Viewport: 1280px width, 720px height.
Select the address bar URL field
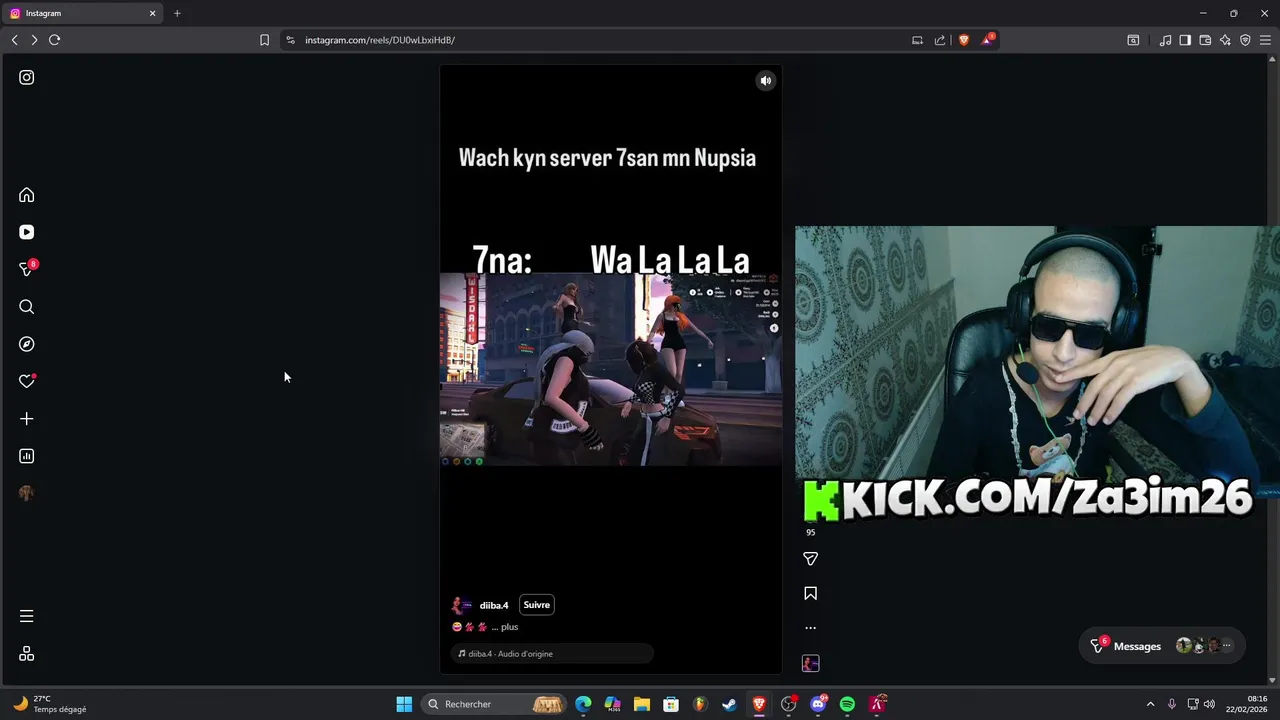point(600,40)
